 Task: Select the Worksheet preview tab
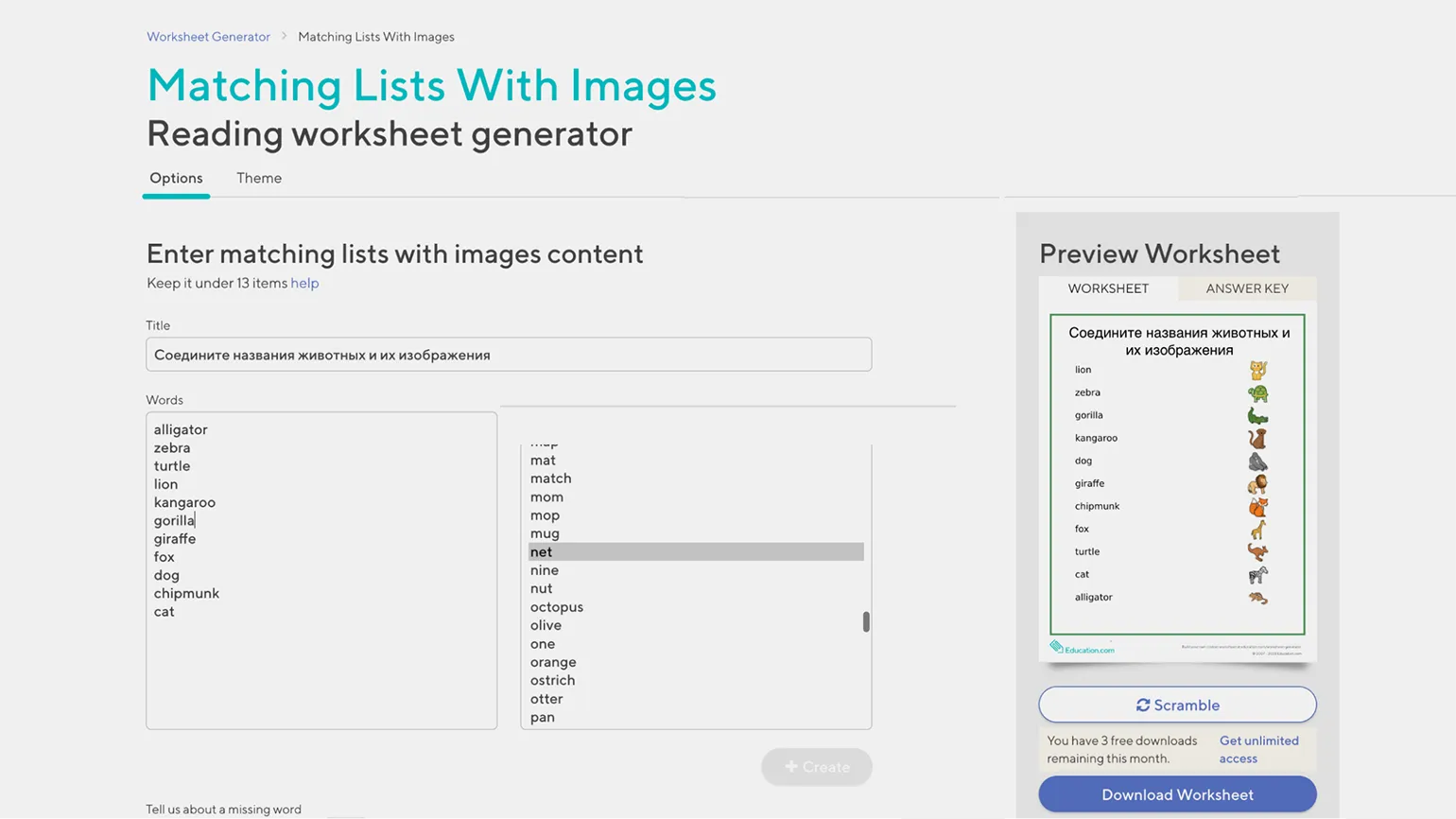point(1108,288)
